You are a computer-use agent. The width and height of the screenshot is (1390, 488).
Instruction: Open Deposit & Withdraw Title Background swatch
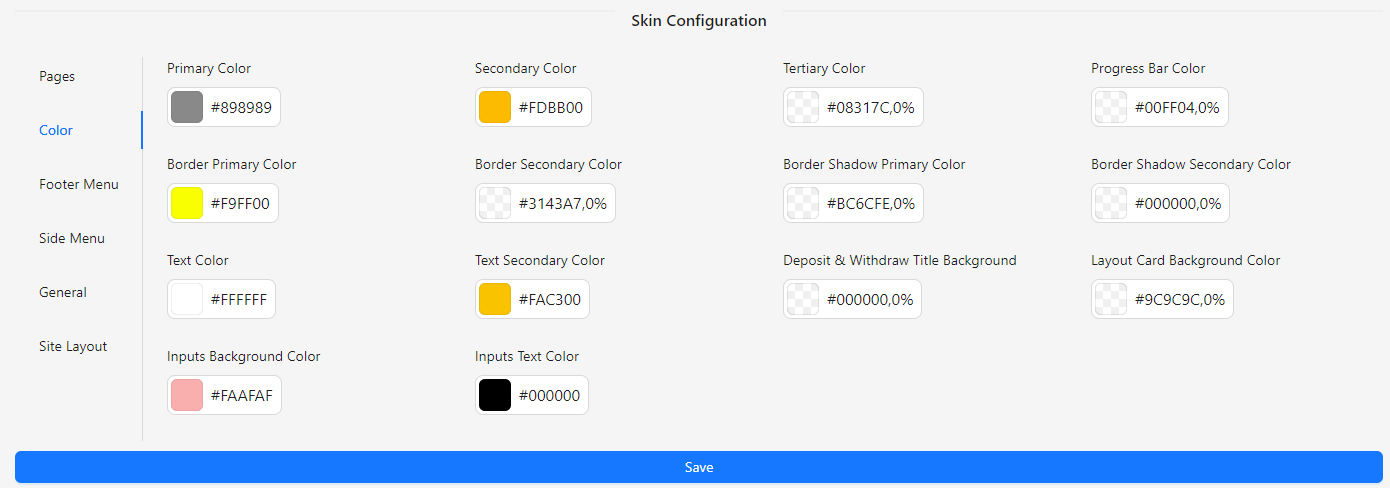coord(803,299)
